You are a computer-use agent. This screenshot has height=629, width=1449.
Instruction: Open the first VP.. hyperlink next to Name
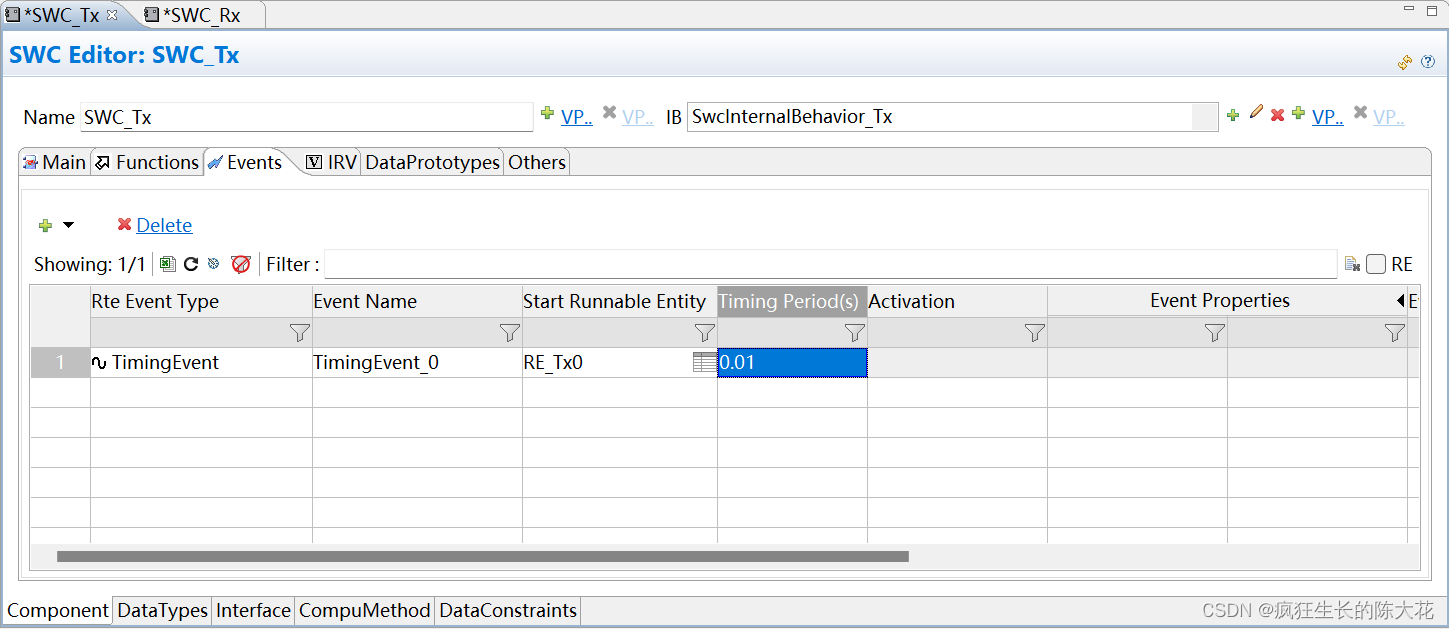(x=577, y=116)
